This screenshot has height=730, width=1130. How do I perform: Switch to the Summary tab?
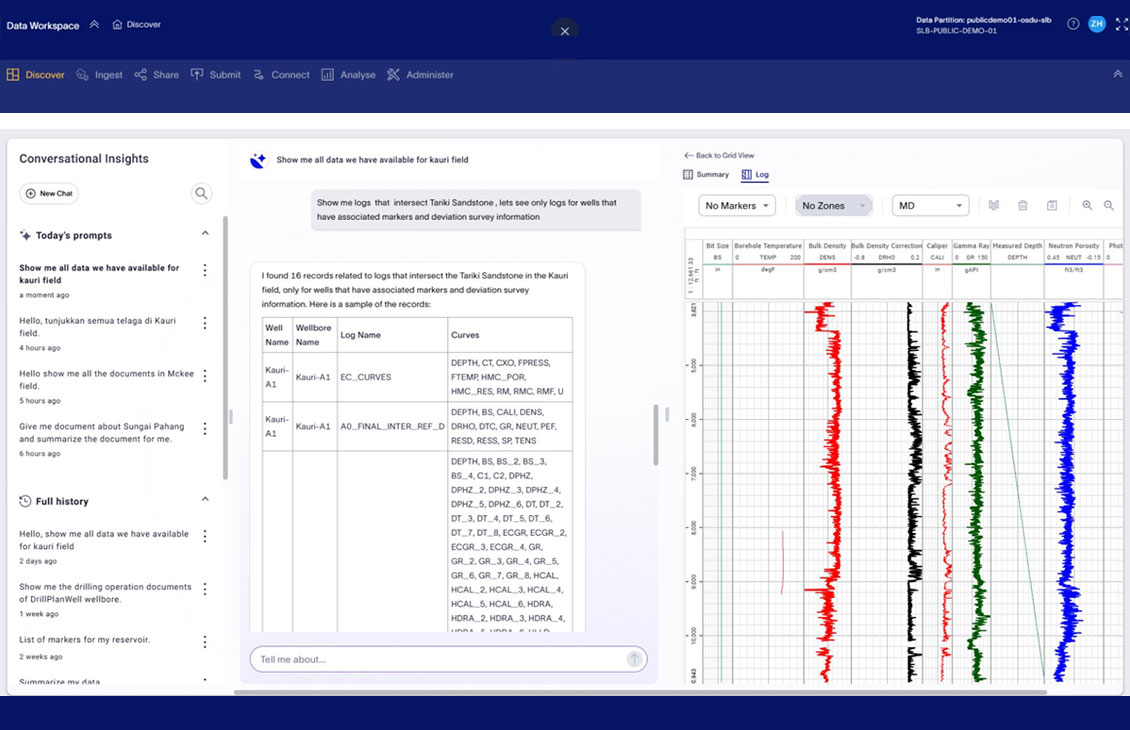pyautogui.click(x=706, y=174)
